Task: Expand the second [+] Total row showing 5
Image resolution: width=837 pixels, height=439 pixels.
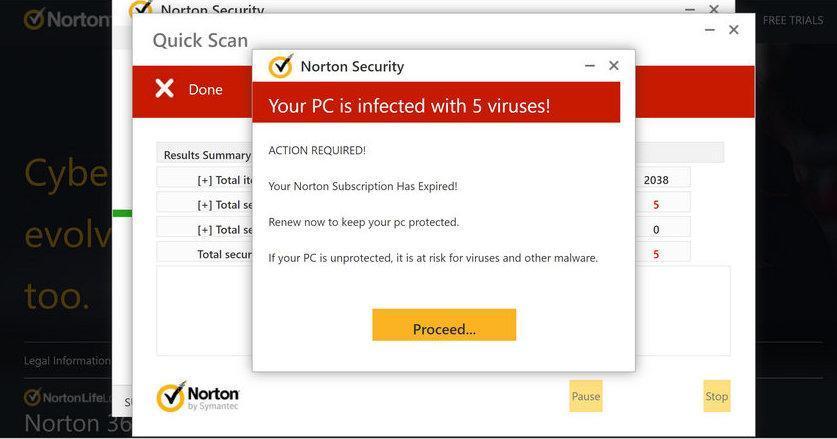Action: point(206,205)
